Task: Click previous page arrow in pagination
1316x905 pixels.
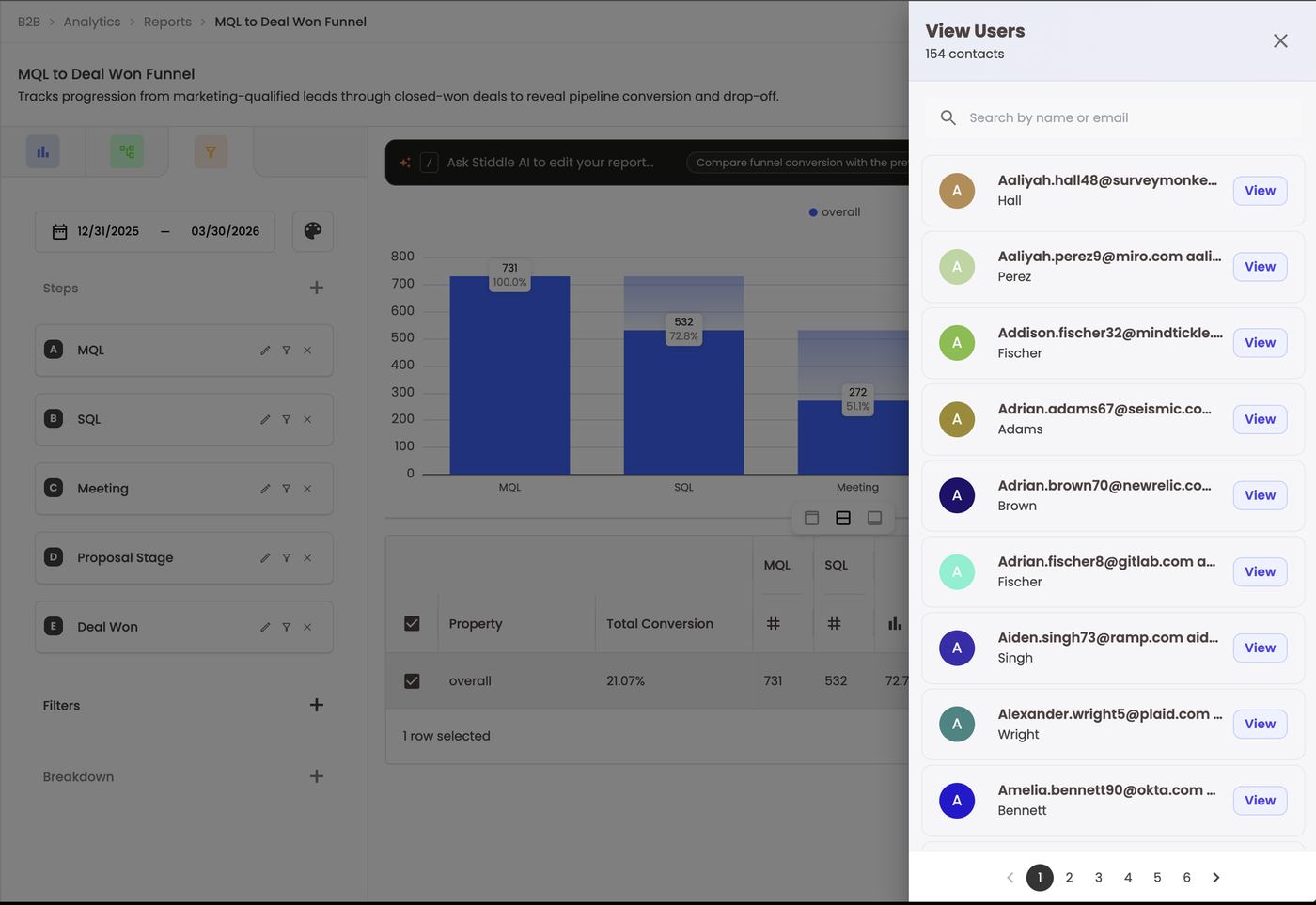Action: (1010, 878)
